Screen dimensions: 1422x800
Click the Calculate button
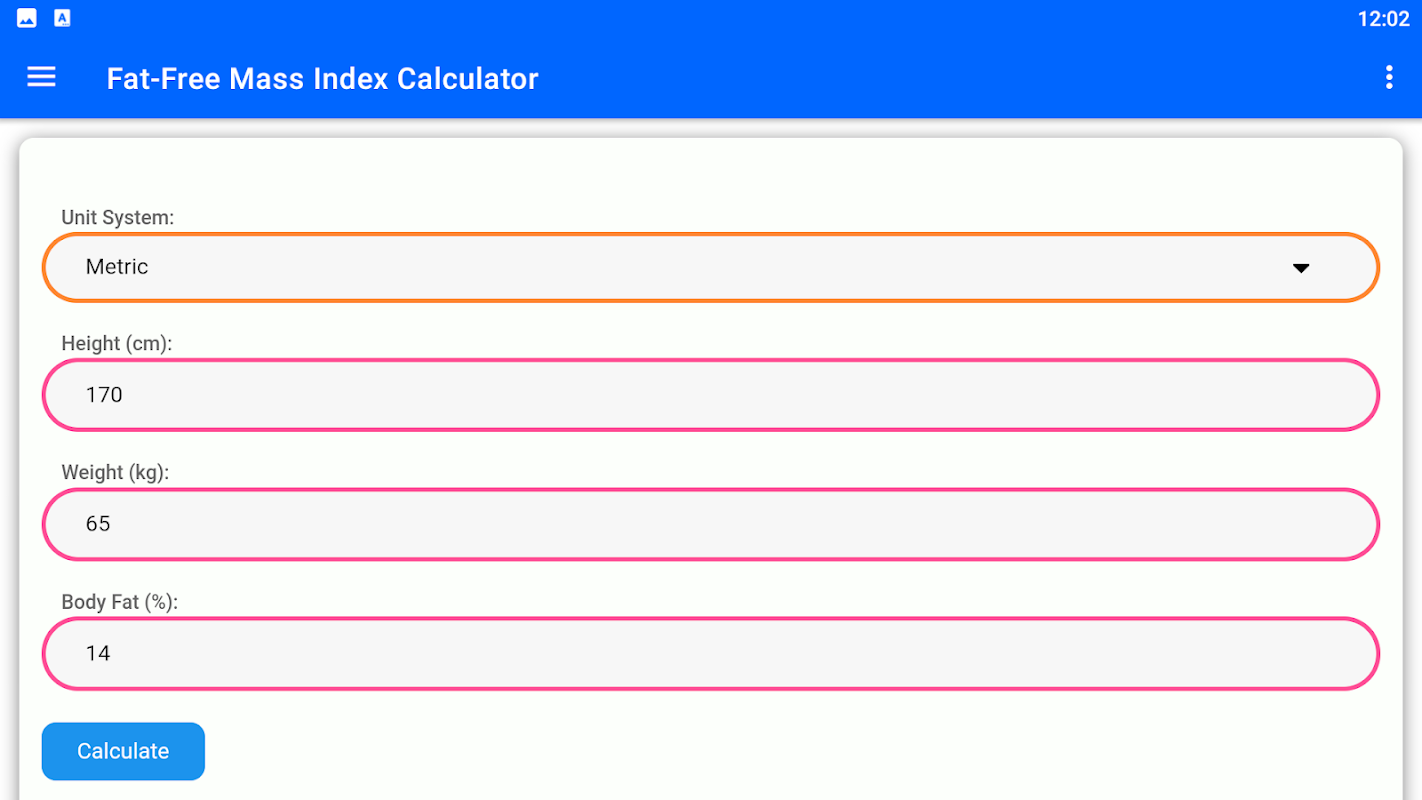(123, 751)
